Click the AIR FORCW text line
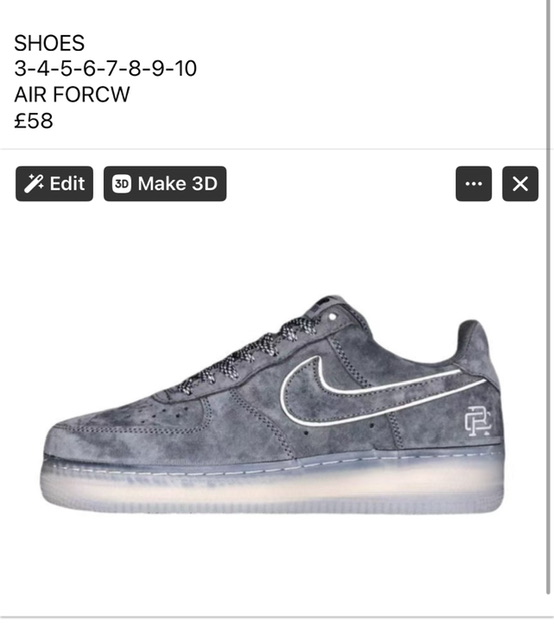 pos(72,94)
